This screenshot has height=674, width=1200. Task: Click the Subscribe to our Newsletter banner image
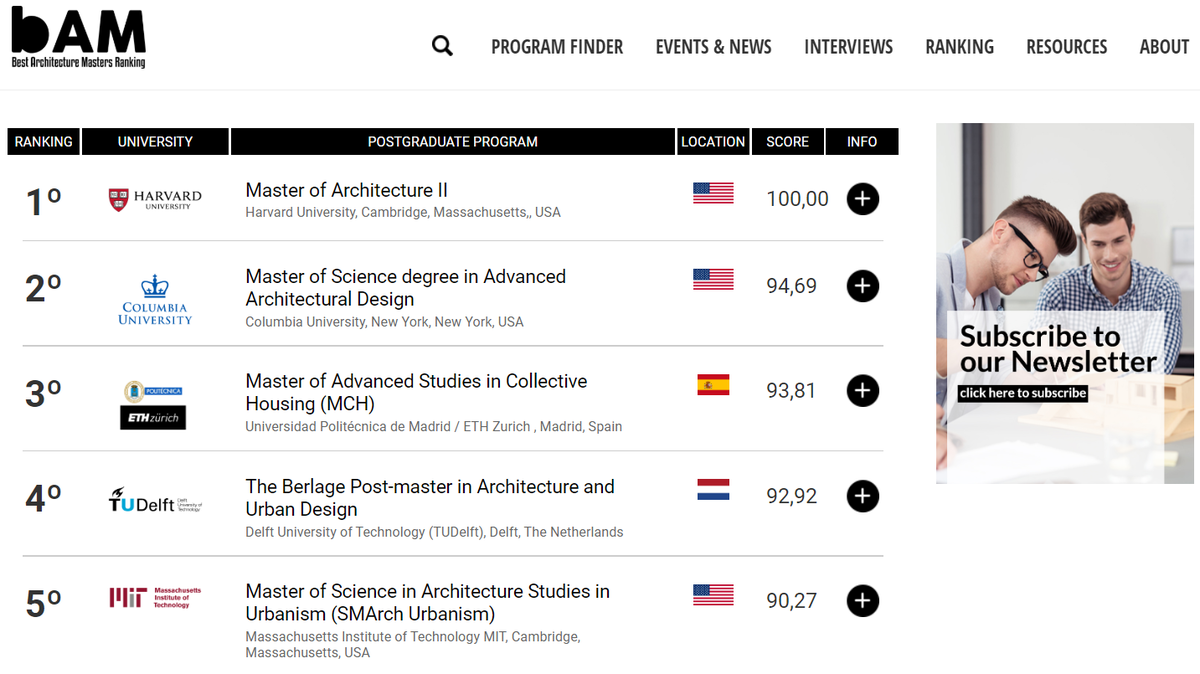[x=1067, y=303]
